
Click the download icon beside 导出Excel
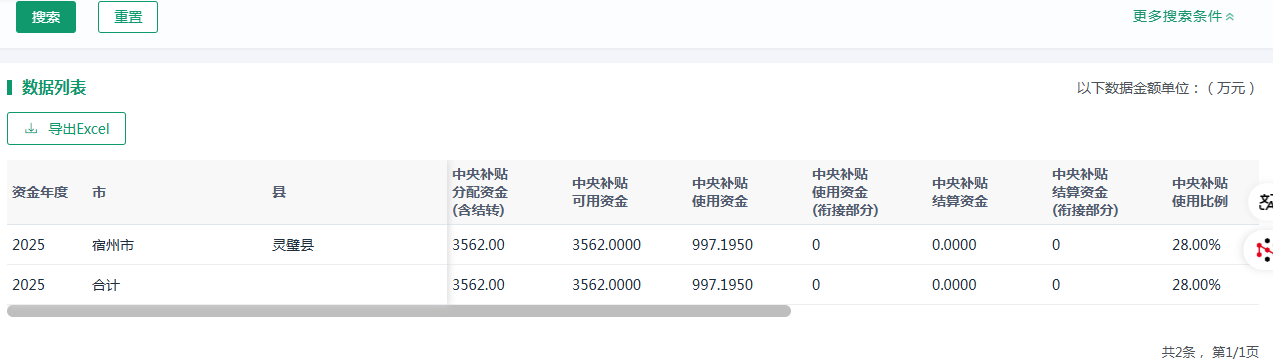(31, 129)
